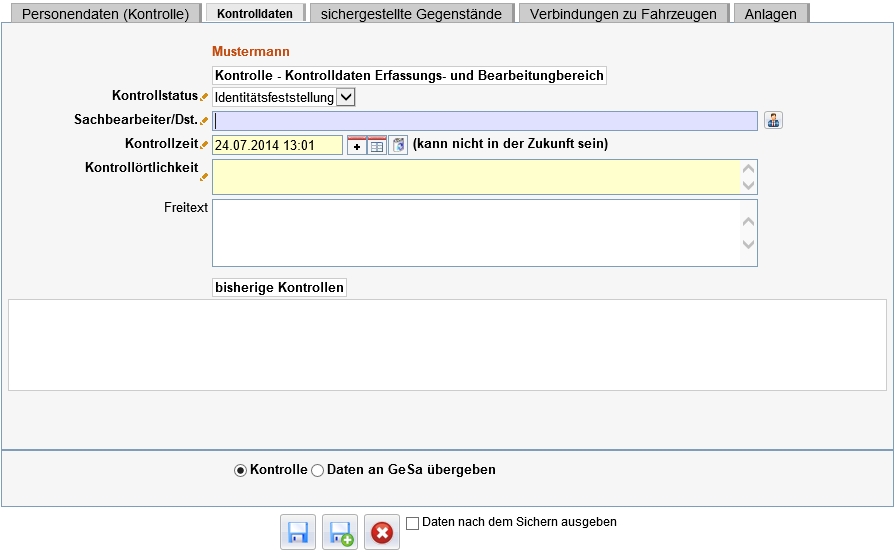Switch to Personendaten (Kontrolle) tab
This screenshot has height=558, width=896.
click(105, 14)
